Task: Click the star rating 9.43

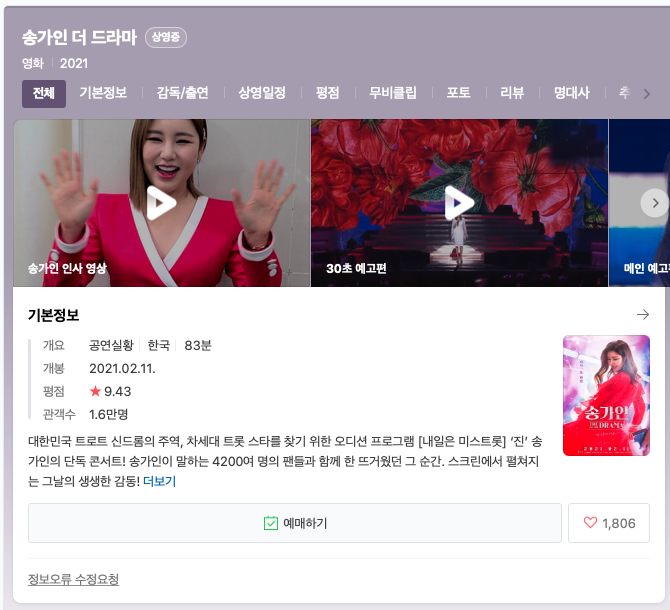Action: tap(110, 391)
